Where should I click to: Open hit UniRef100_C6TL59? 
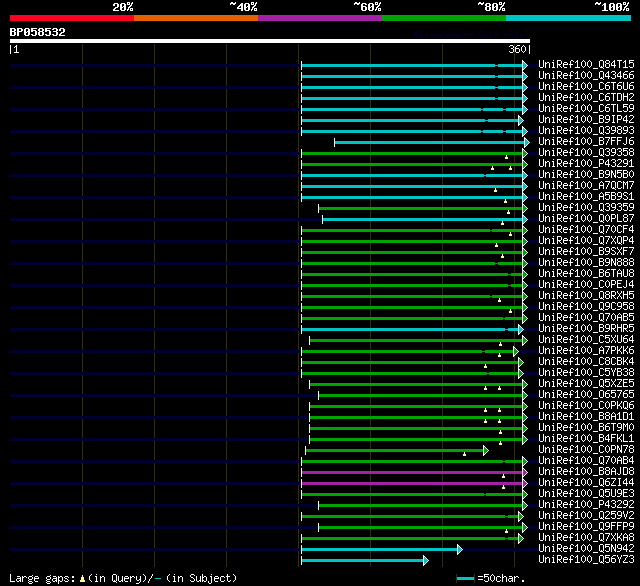586,109
